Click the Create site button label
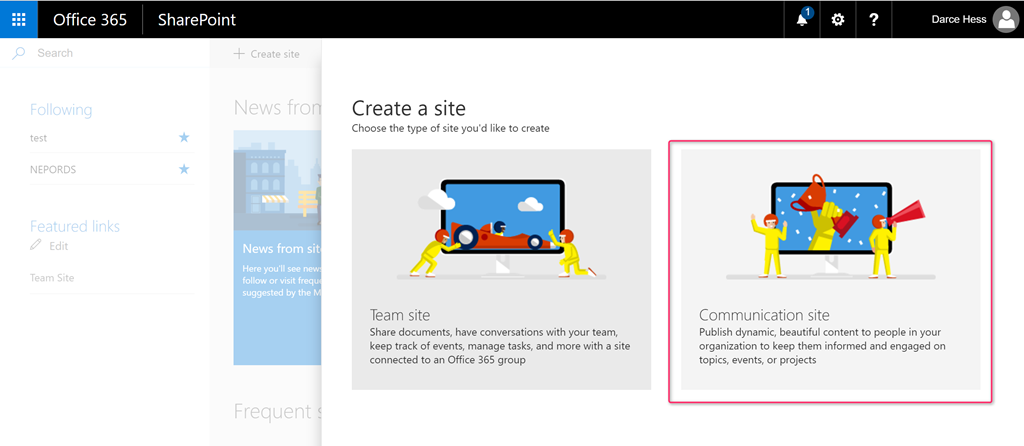1024x446 pixels. click(x=275, y=54)
